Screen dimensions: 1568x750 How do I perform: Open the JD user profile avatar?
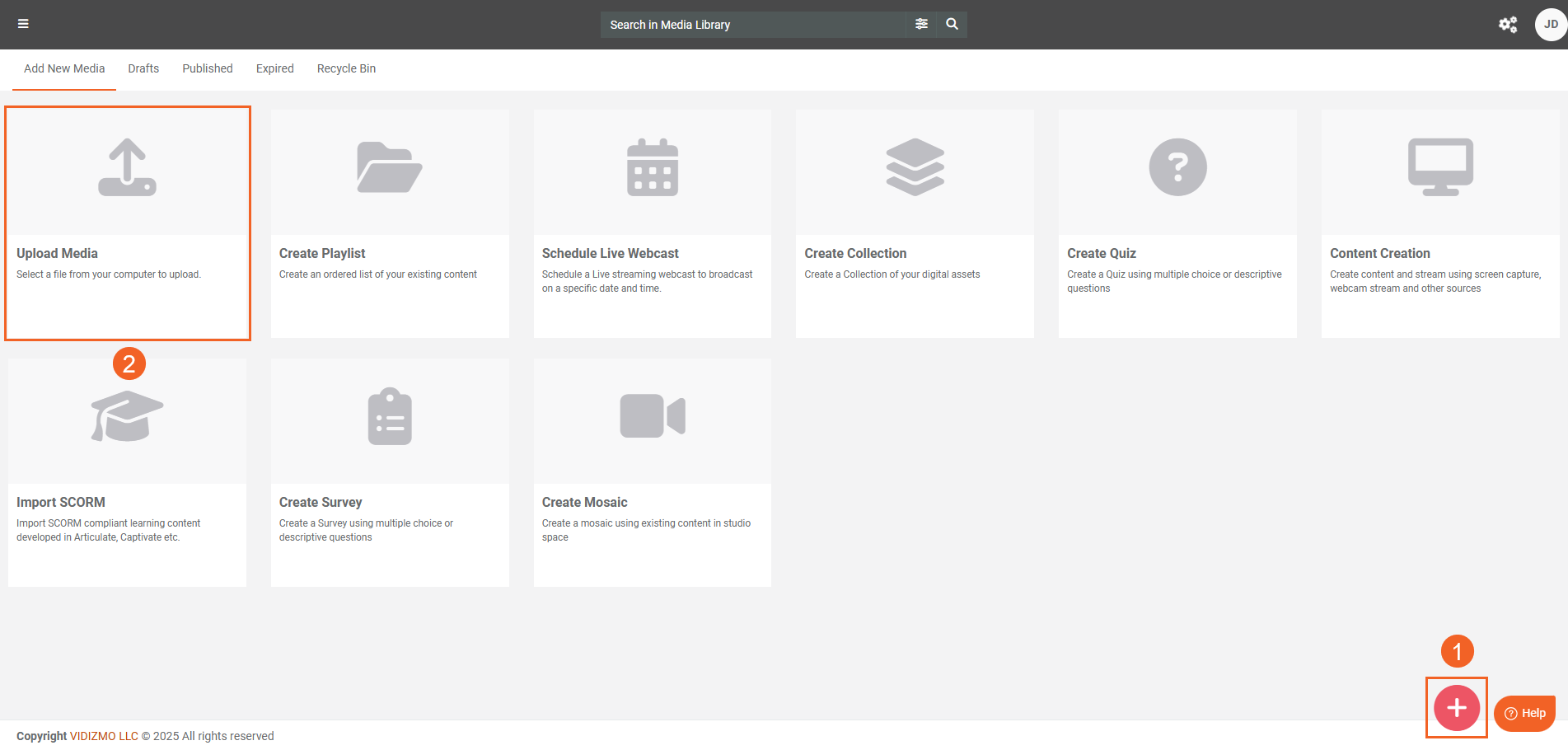point(1550,25)
